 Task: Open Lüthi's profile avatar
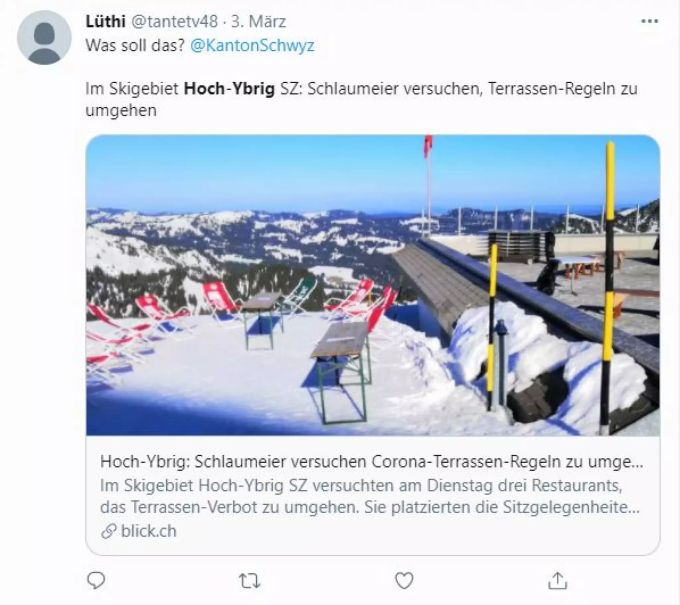(44, 38)
